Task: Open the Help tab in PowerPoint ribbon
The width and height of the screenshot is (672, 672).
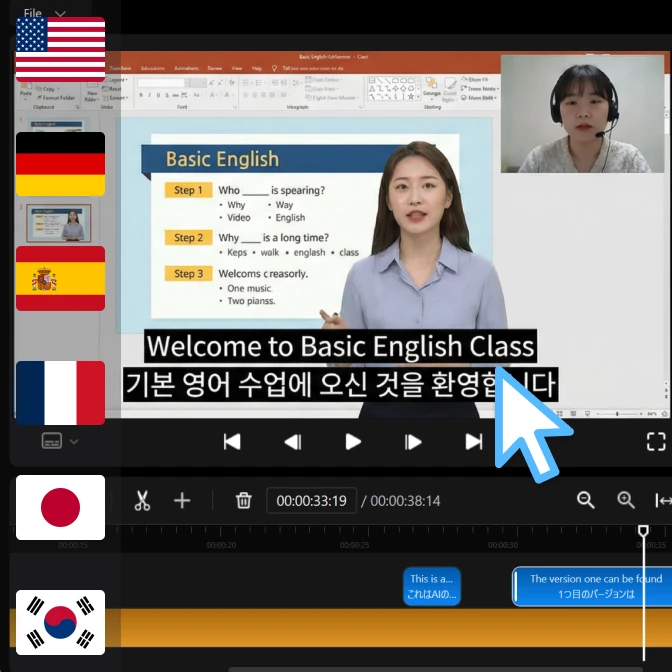Action: click(x=257, y=68)
